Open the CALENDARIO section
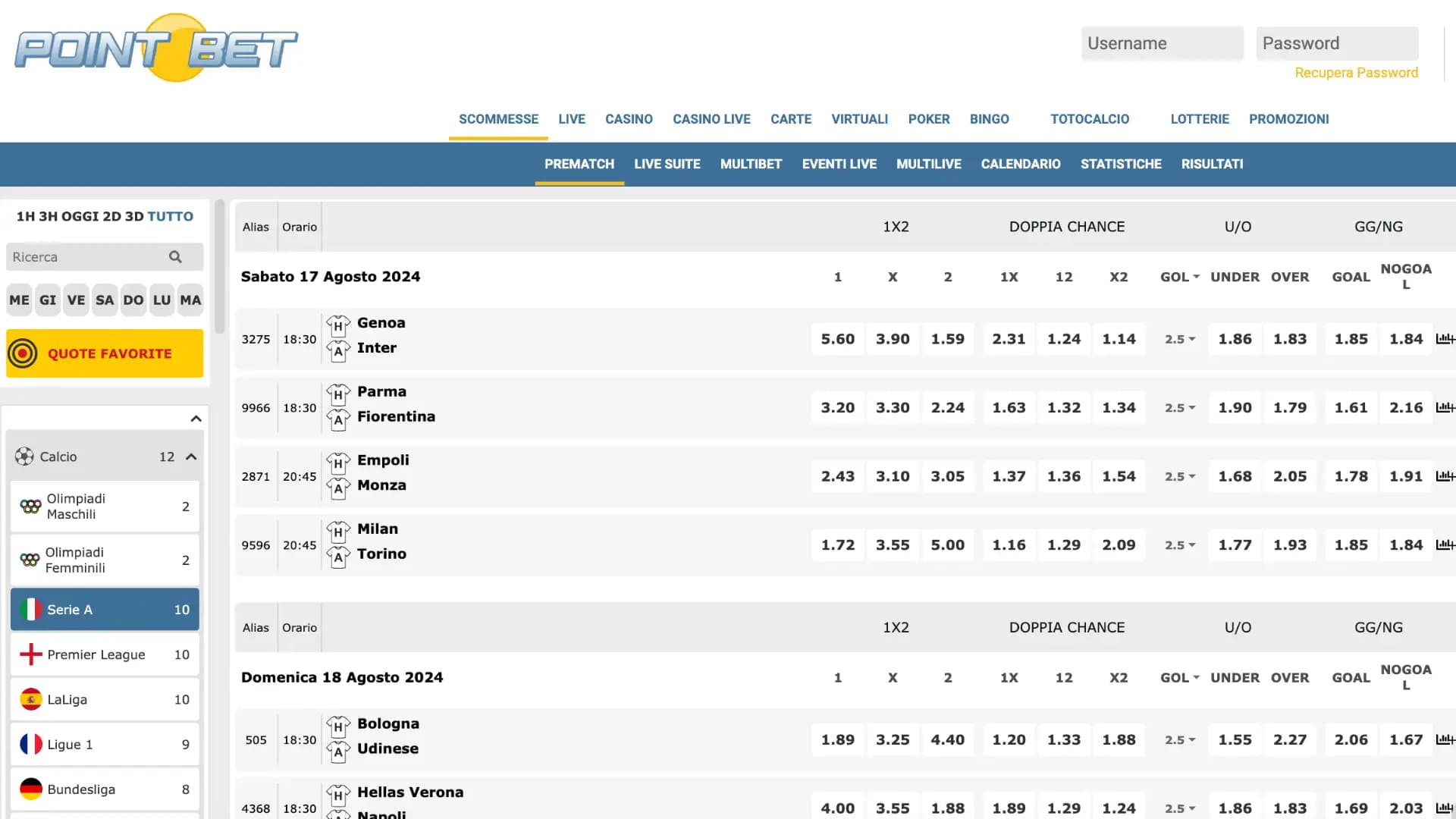Screen dimensions: 1456x819 1021,164
